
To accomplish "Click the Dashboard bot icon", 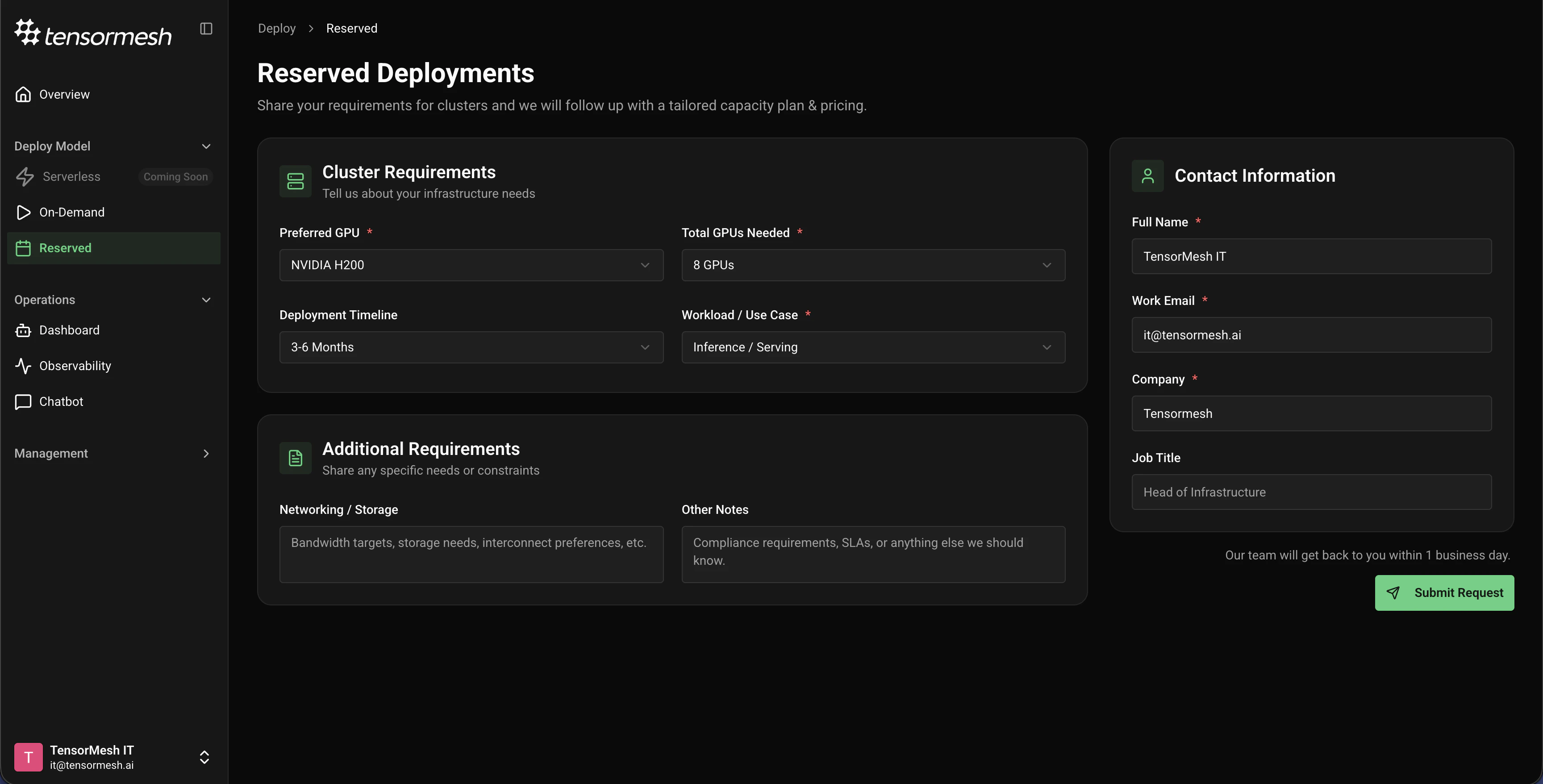I will 23,330.
